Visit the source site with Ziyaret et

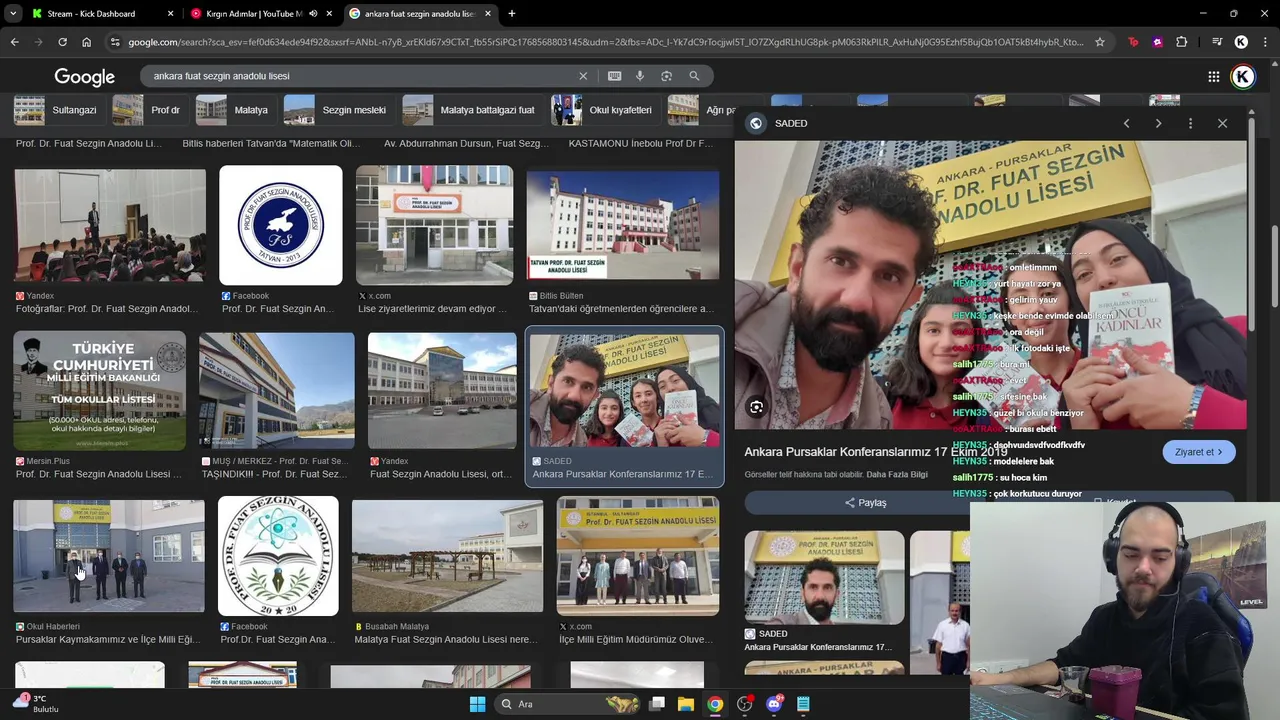click(x=1198, y=452)
